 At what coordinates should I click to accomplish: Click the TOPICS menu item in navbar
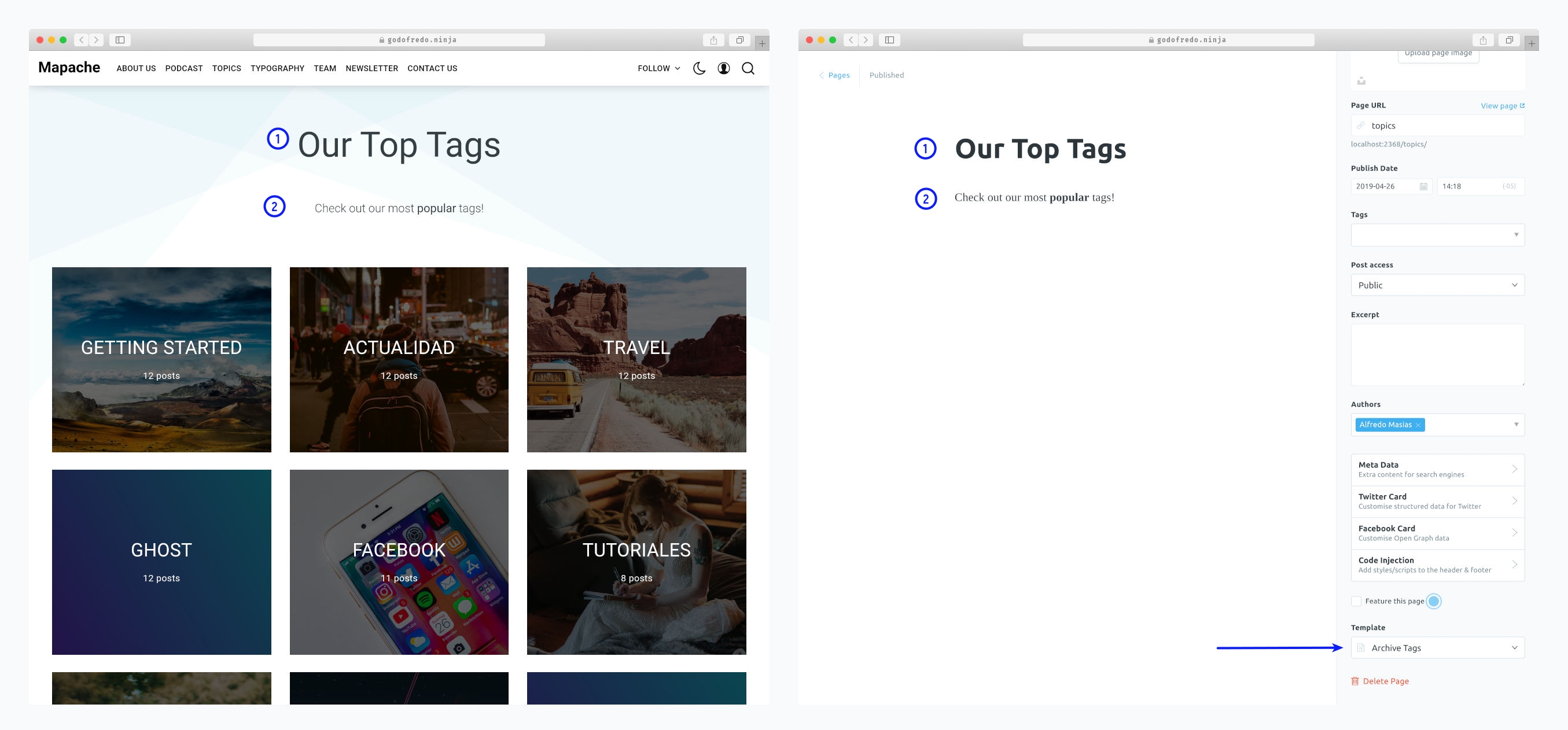(x=225, y=68)
